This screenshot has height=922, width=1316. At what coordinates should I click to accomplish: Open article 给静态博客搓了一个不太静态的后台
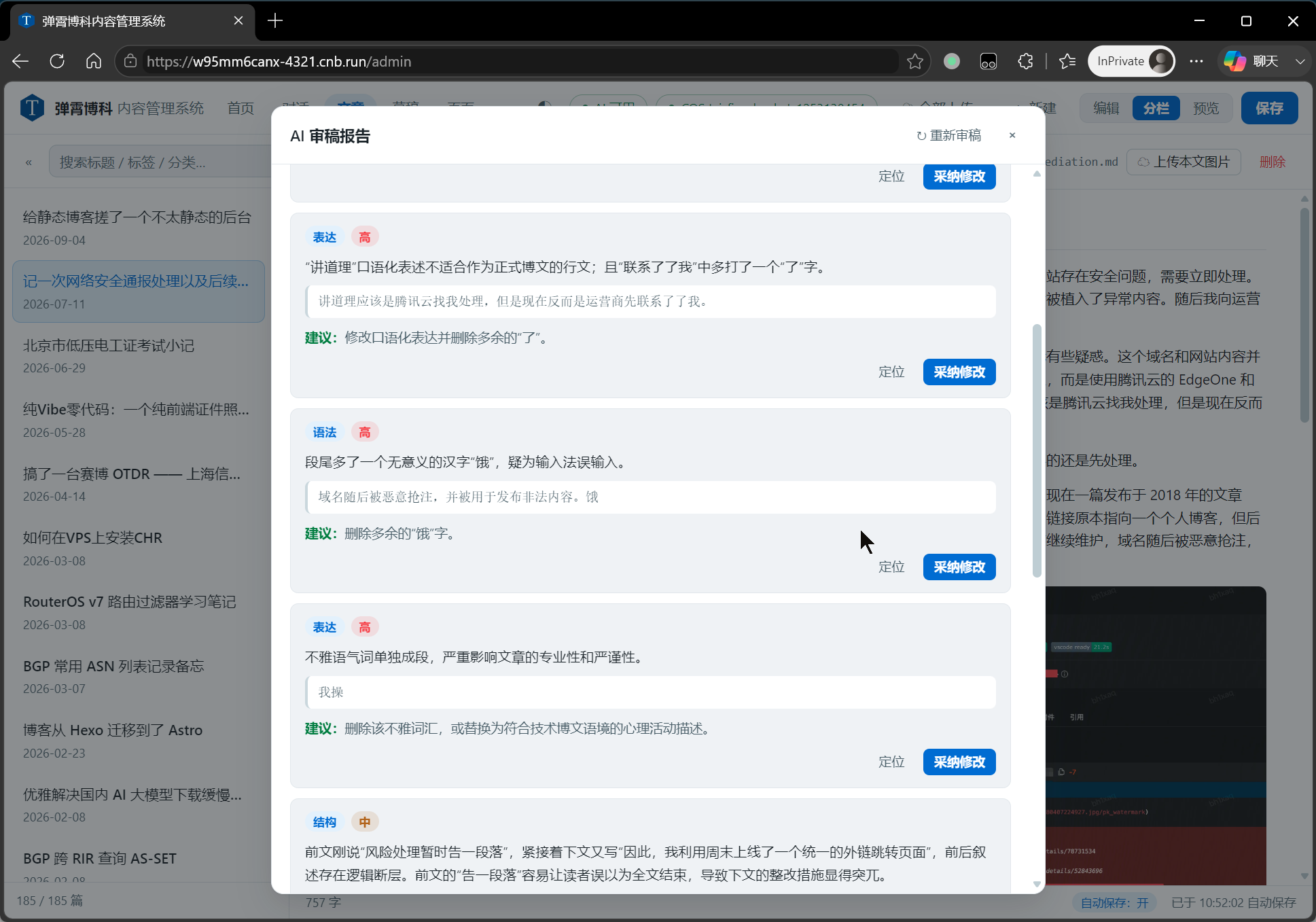[x=138, y=228]
